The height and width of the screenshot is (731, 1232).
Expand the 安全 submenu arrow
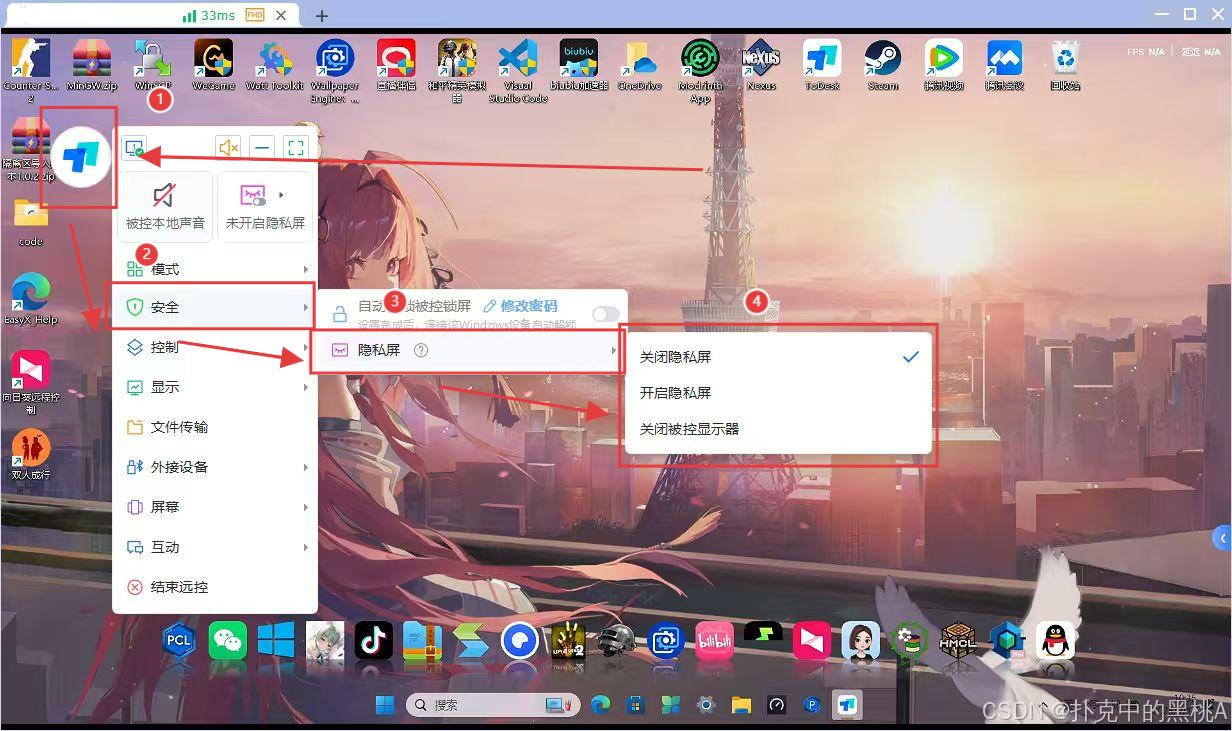306,307
